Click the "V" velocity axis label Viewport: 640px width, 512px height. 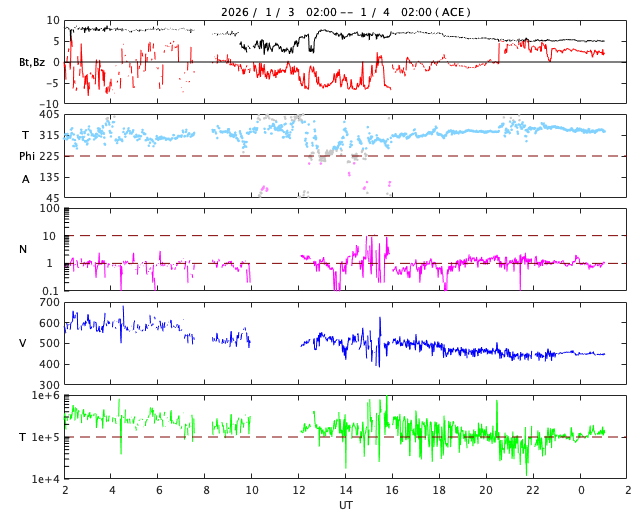click(x=23, y=343)
